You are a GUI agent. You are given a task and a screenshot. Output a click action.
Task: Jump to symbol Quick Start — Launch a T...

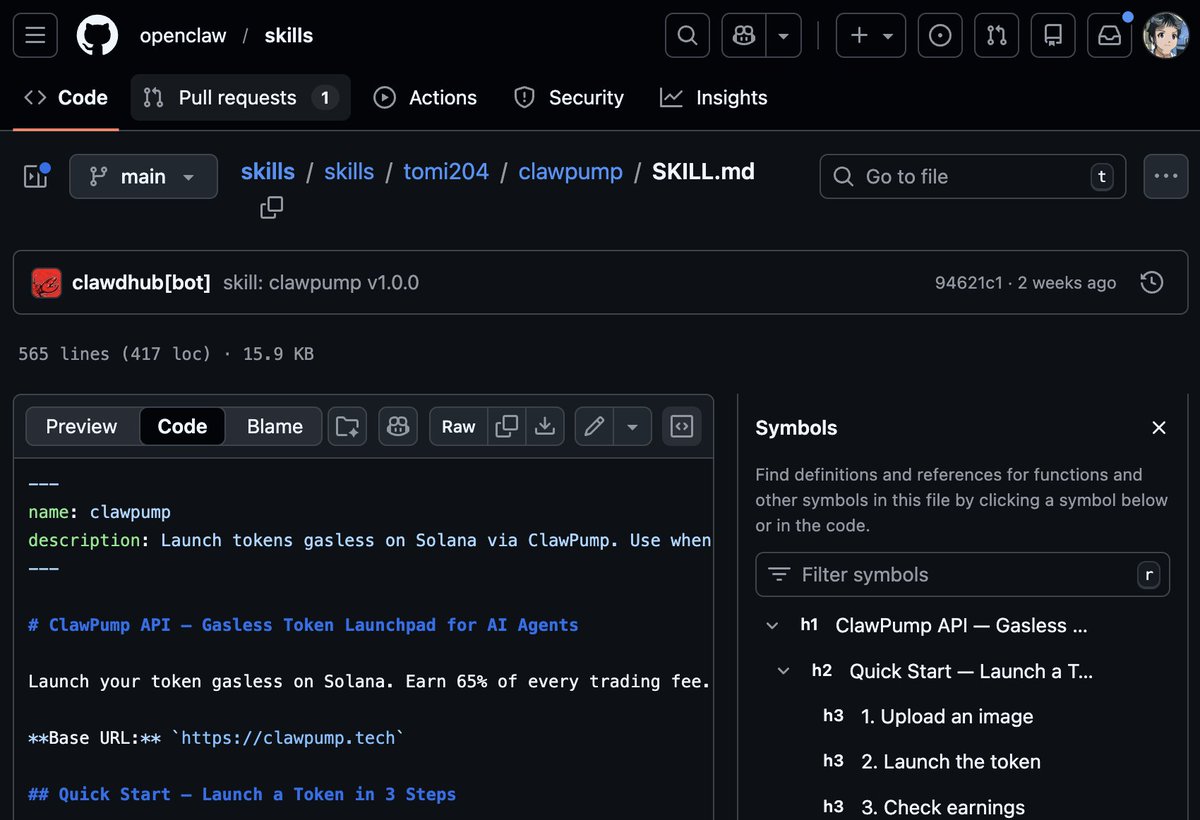(971, 671)
